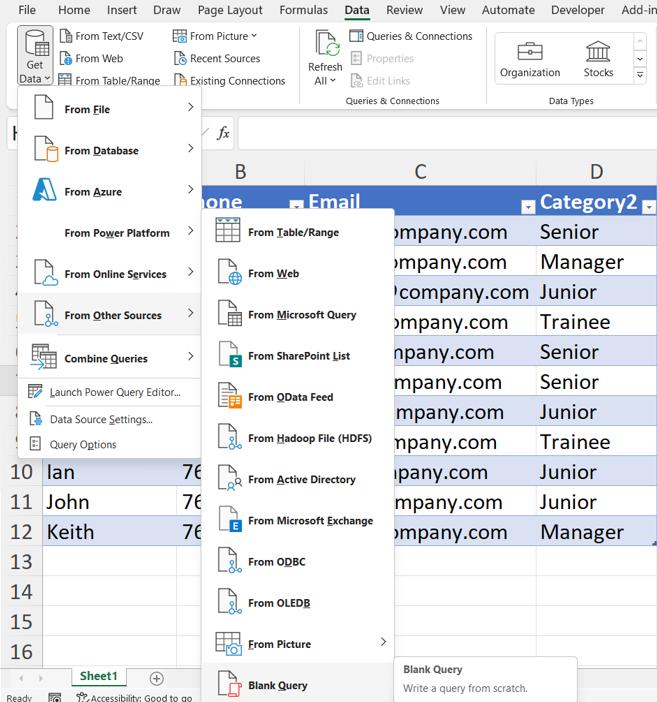Click the Trainee cell in row 9
657x702 pixels.
tap(596, 442)
